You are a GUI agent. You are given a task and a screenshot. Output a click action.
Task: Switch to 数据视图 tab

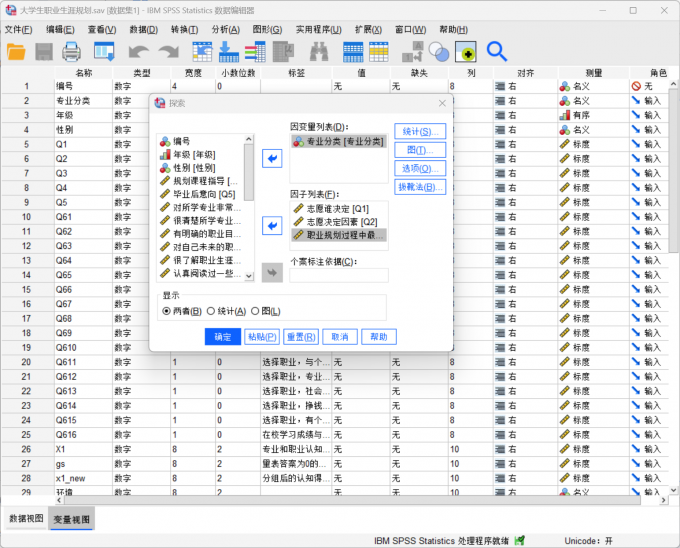point(26,519)
